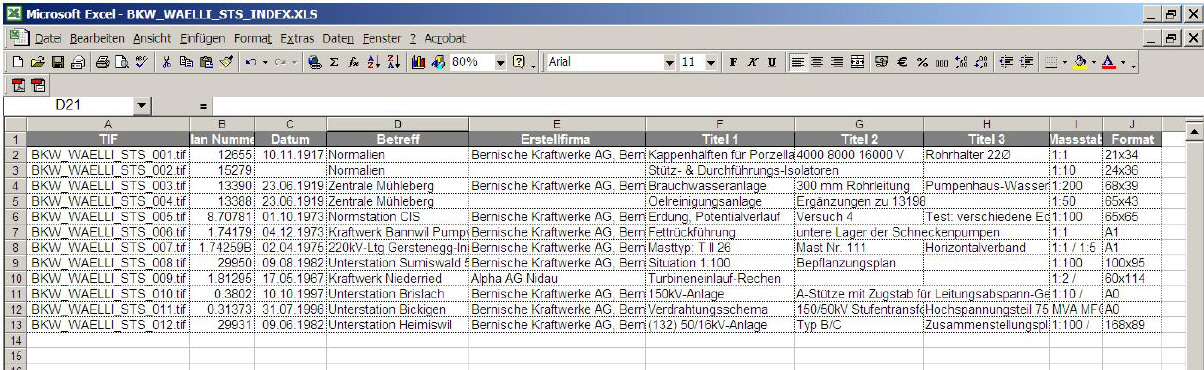Increase decimal places
1204x370 pixels.
point(961,62)
